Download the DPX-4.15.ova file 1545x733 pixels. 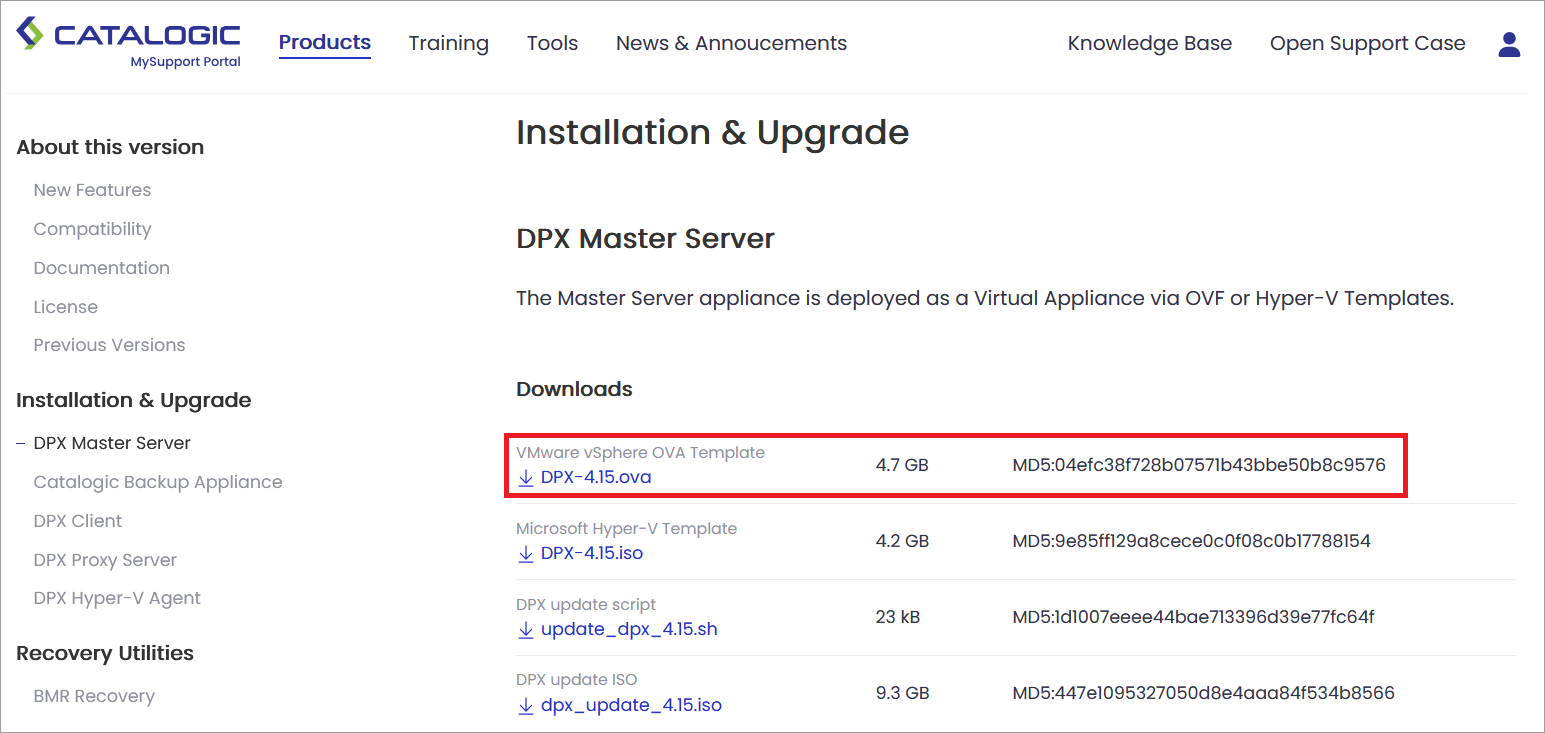click(x=596, y=477)
